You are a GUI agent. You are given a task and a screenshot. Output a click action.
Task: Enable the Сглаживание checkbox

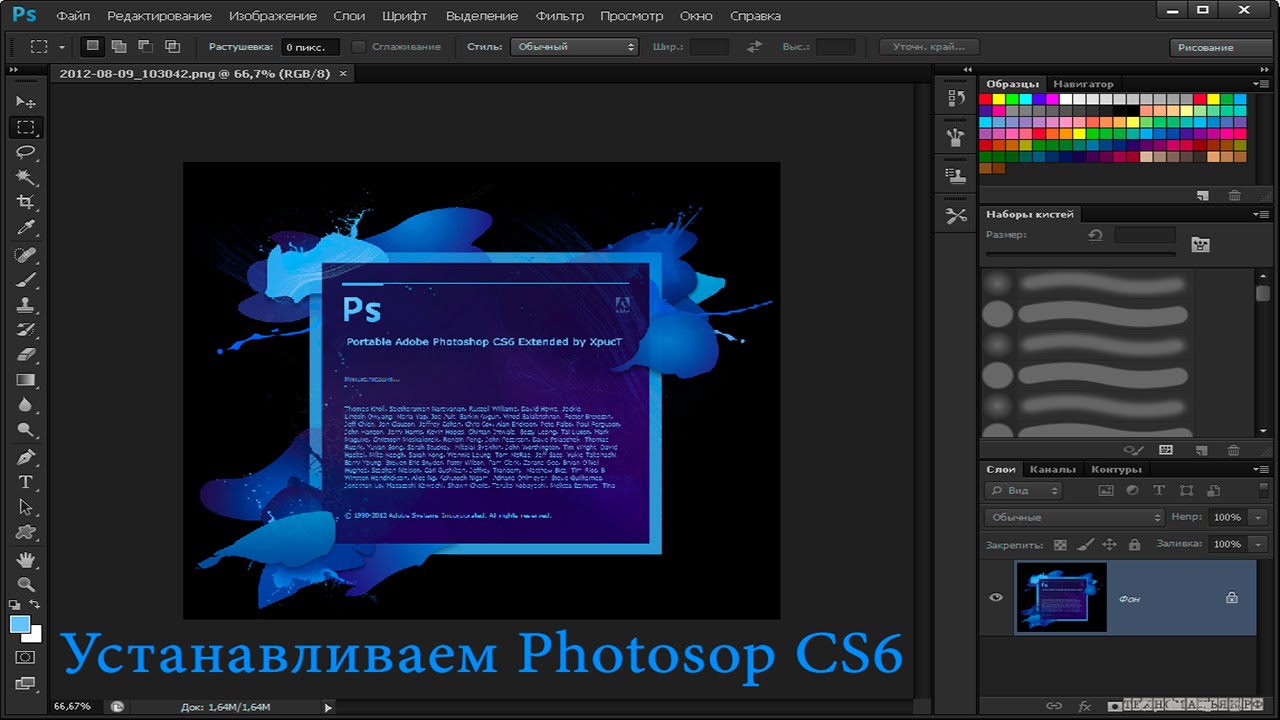click(x=359, y=47)
